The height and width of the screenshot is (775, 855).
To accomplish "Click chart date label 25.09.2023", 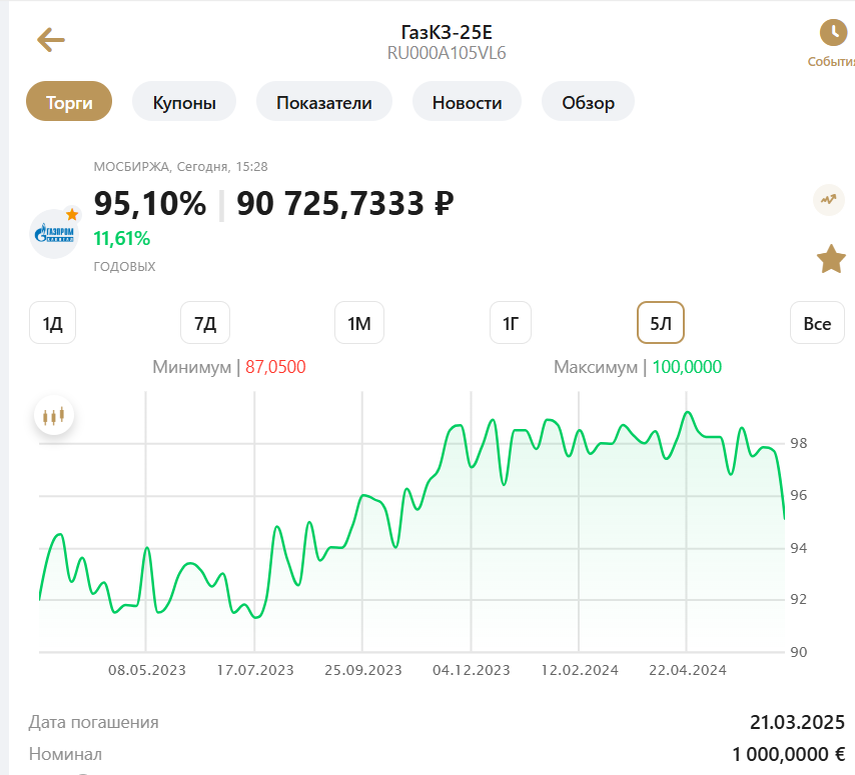I will point(363,670).
